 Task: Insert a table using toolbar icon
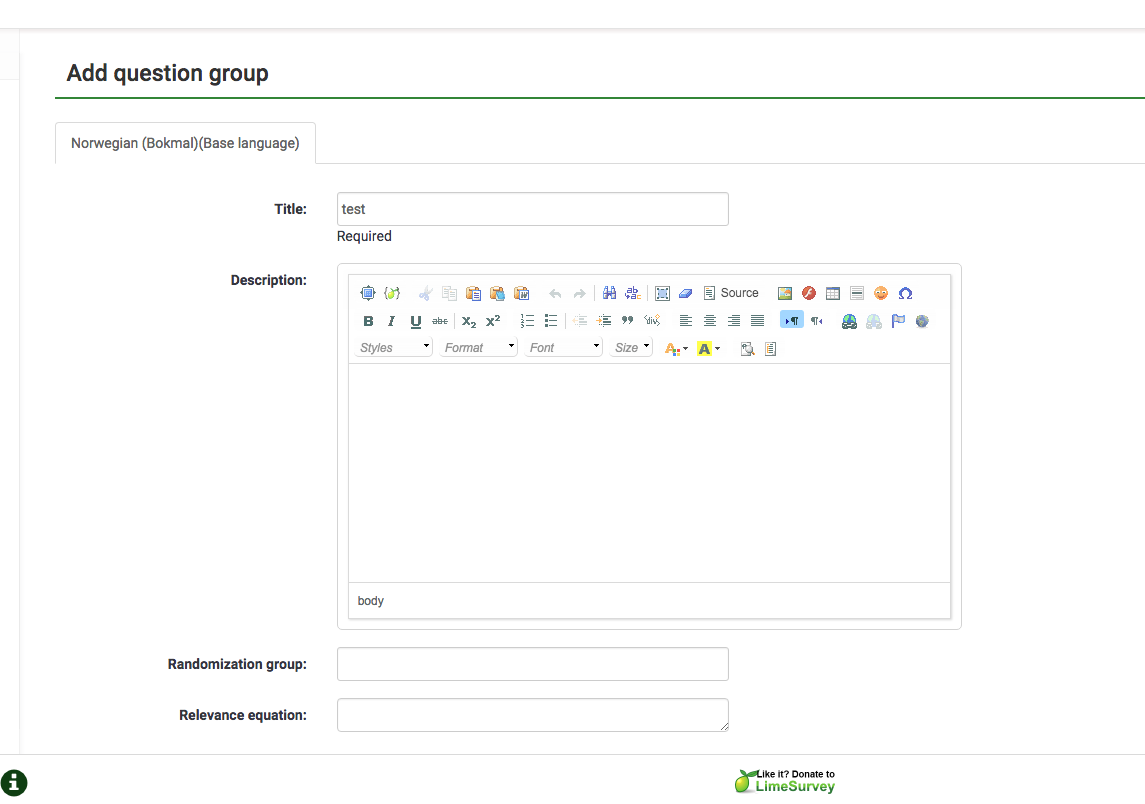point(833,294)
